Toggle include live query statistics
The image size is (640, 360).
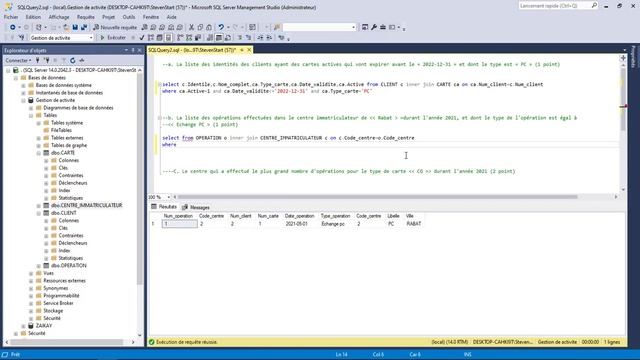pos(189,38)
